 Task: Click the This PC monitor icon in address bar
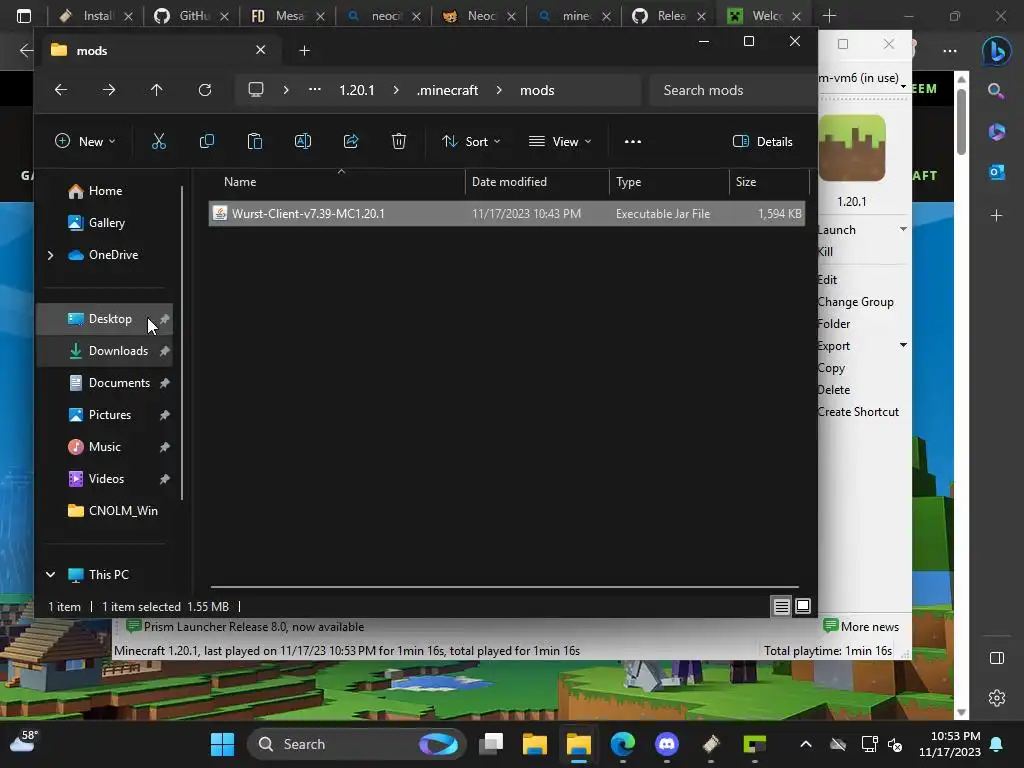tap(256, 90)
